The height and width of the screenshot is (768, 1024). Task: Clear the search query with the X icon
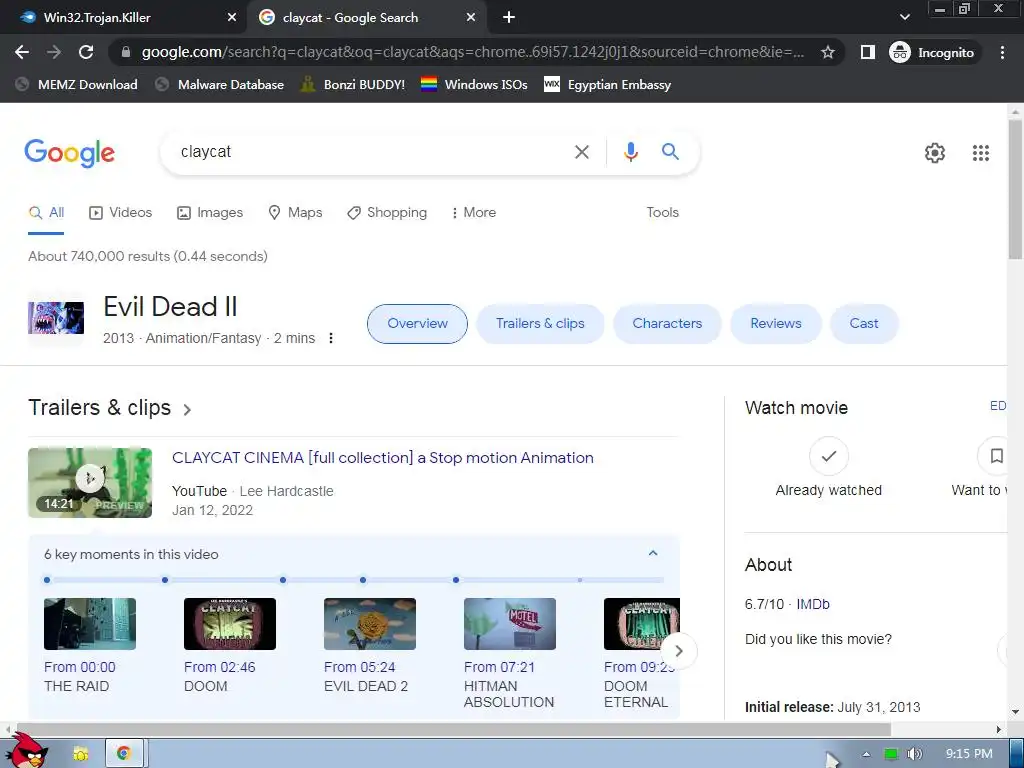tap(581, 152)
